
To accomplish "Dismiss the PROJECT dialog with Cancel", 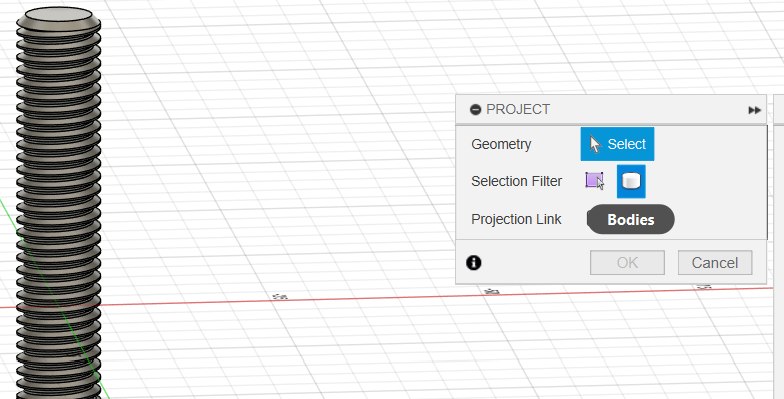I will pyautogui.click(x=714, y=262).
